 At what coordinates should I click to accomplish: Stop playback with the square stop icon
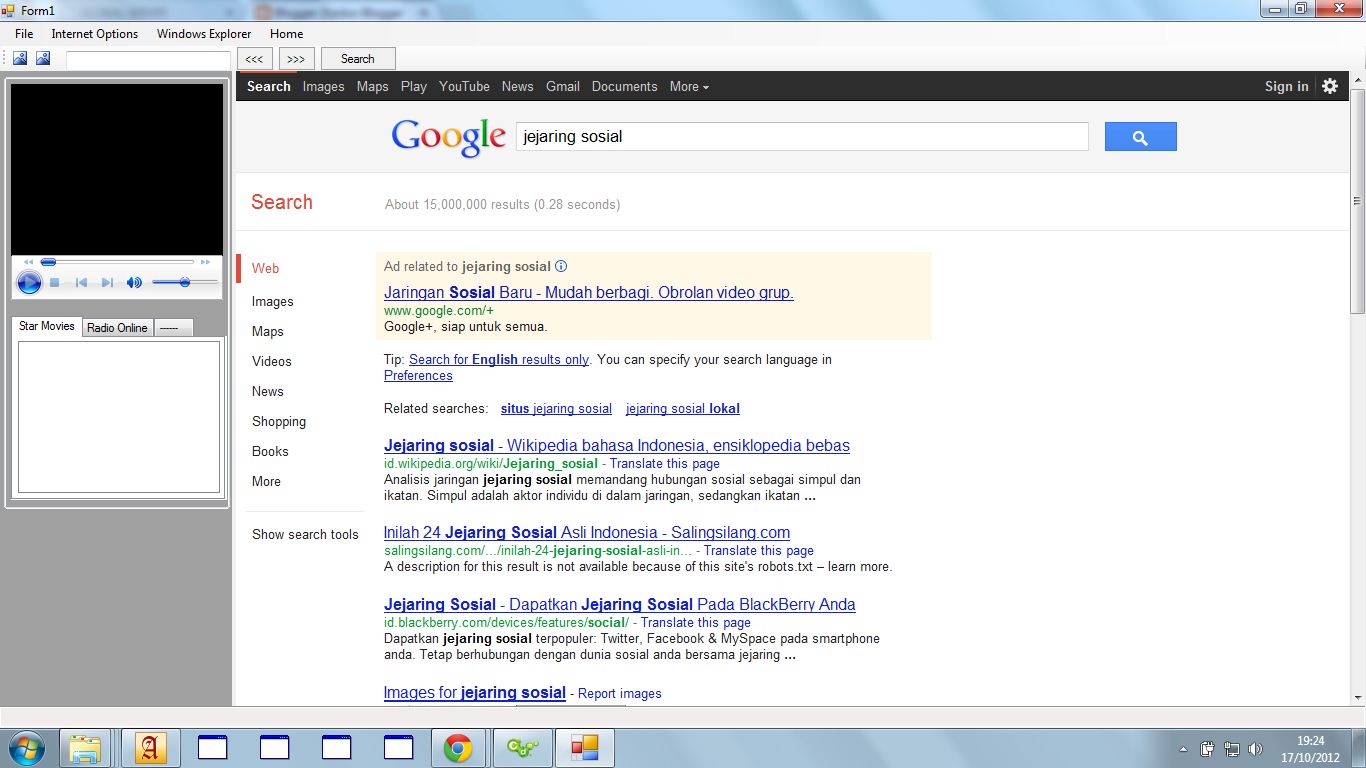[55, 283]
